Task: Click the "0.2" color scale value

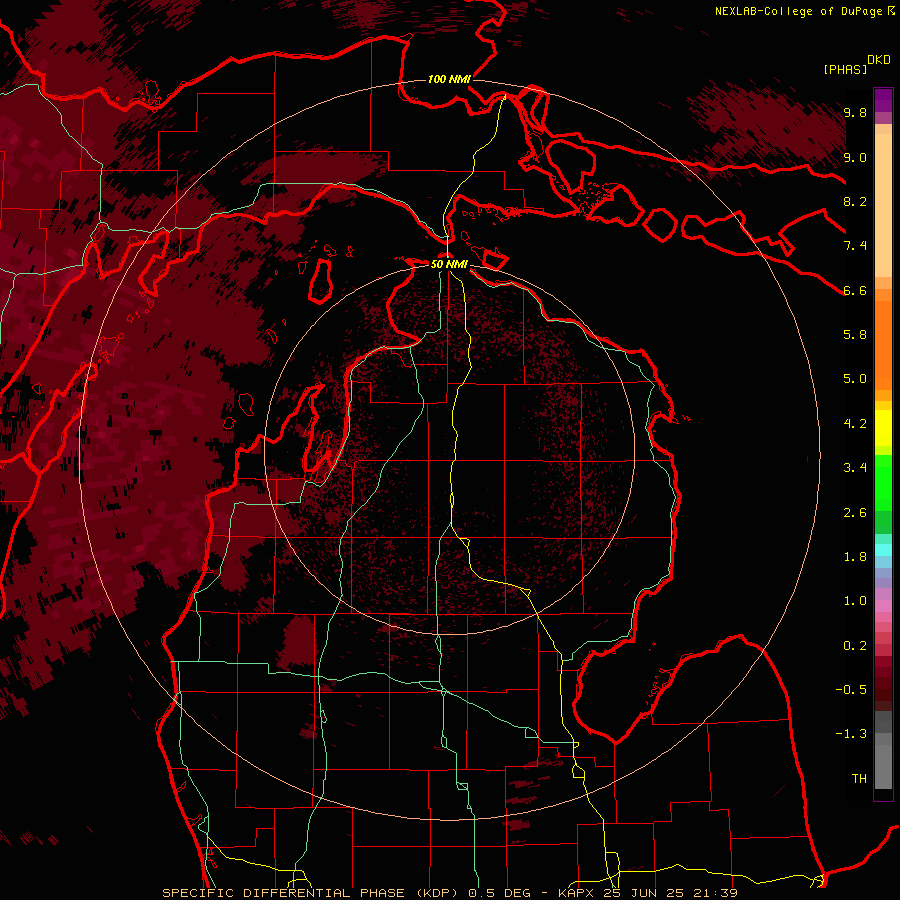Action: click(855, 646)
